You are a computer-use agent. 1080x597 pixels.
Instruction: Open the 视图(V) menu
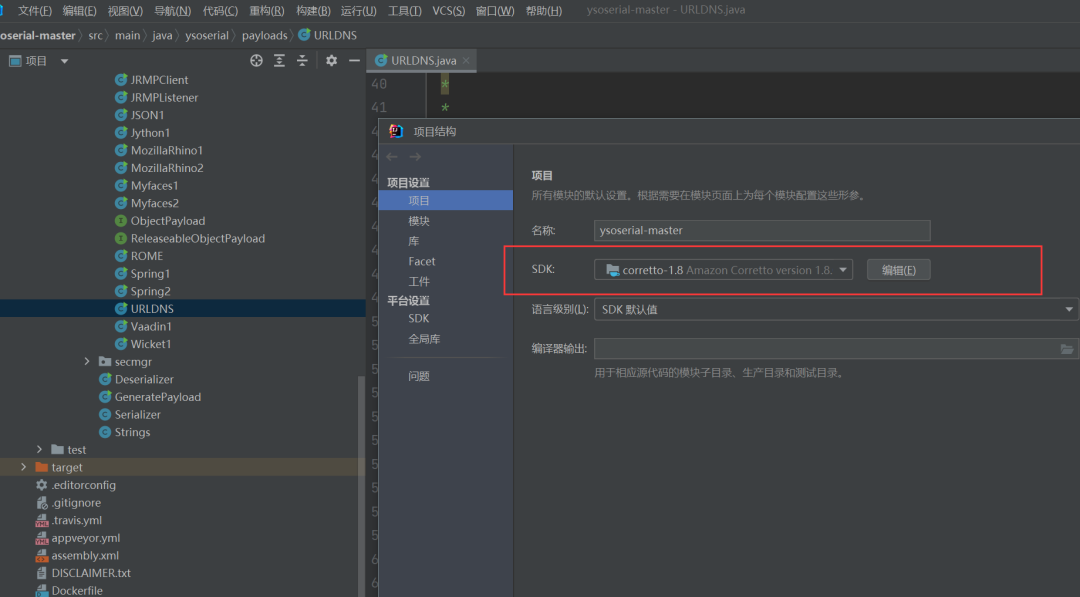pyautogui.click(x=125, y=10)
